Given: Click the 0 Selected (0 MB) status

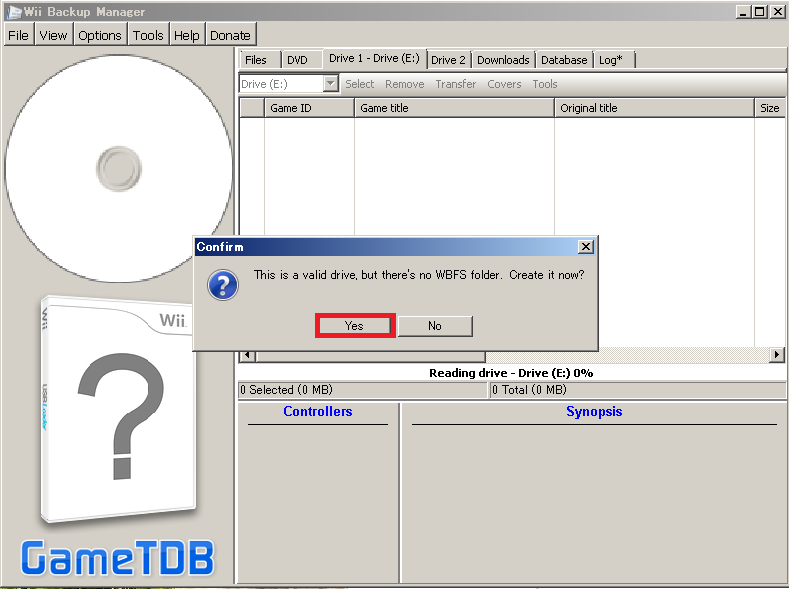Looking at the screenshot, I should pos(363,390).
